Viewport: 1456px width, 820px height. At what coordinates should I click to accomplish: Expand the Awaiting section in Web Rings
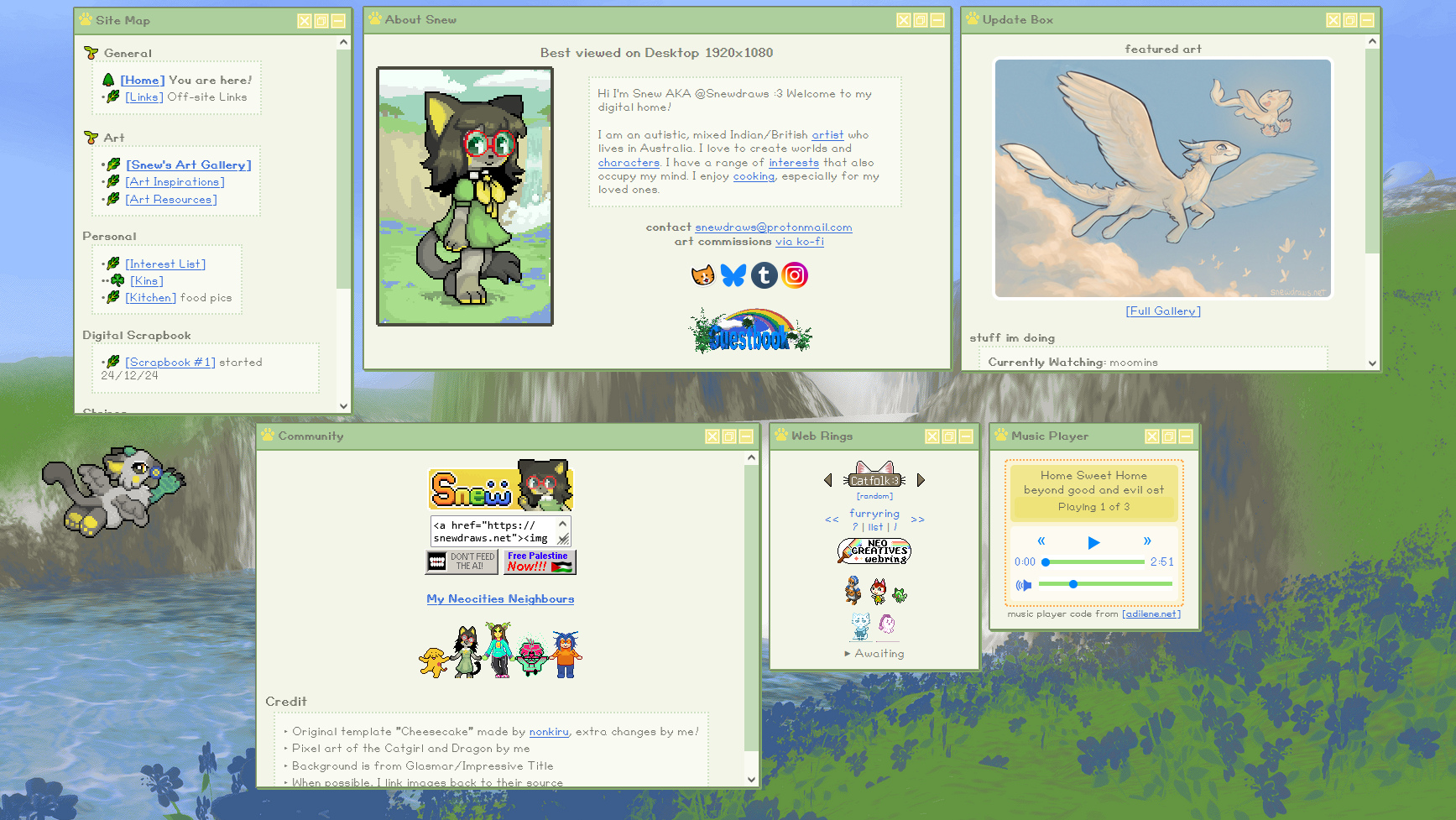point(874,654)
